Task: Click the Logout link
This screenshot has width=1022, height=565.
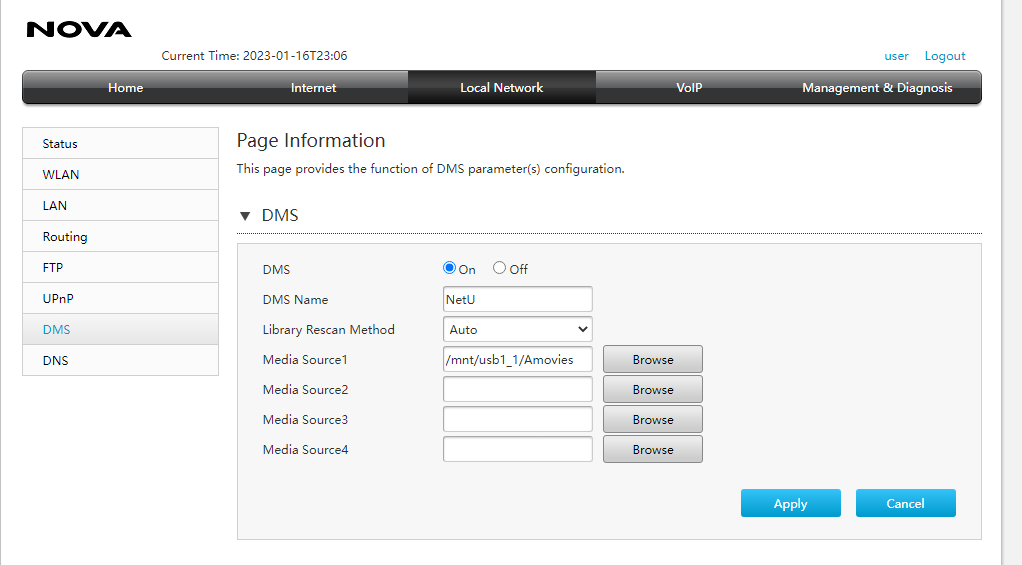Action: tap(944, 56)
